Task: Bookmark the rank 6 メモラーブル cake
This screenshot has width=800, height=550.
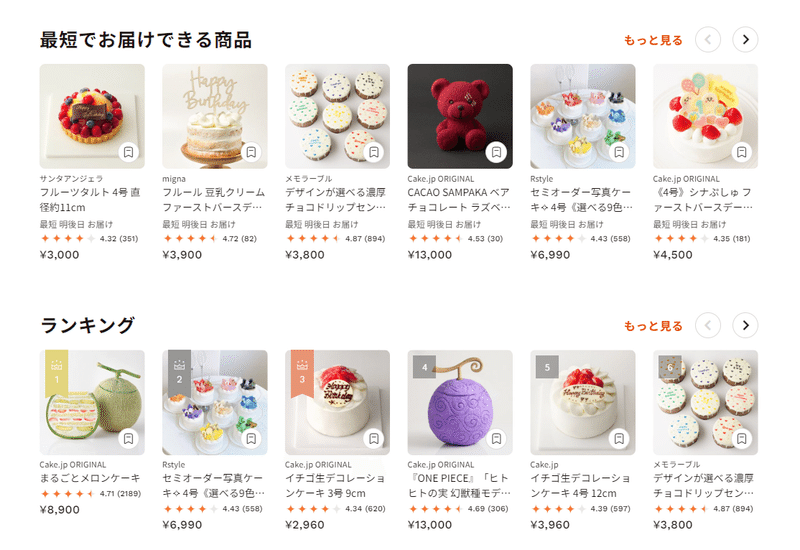Action: 741,438
